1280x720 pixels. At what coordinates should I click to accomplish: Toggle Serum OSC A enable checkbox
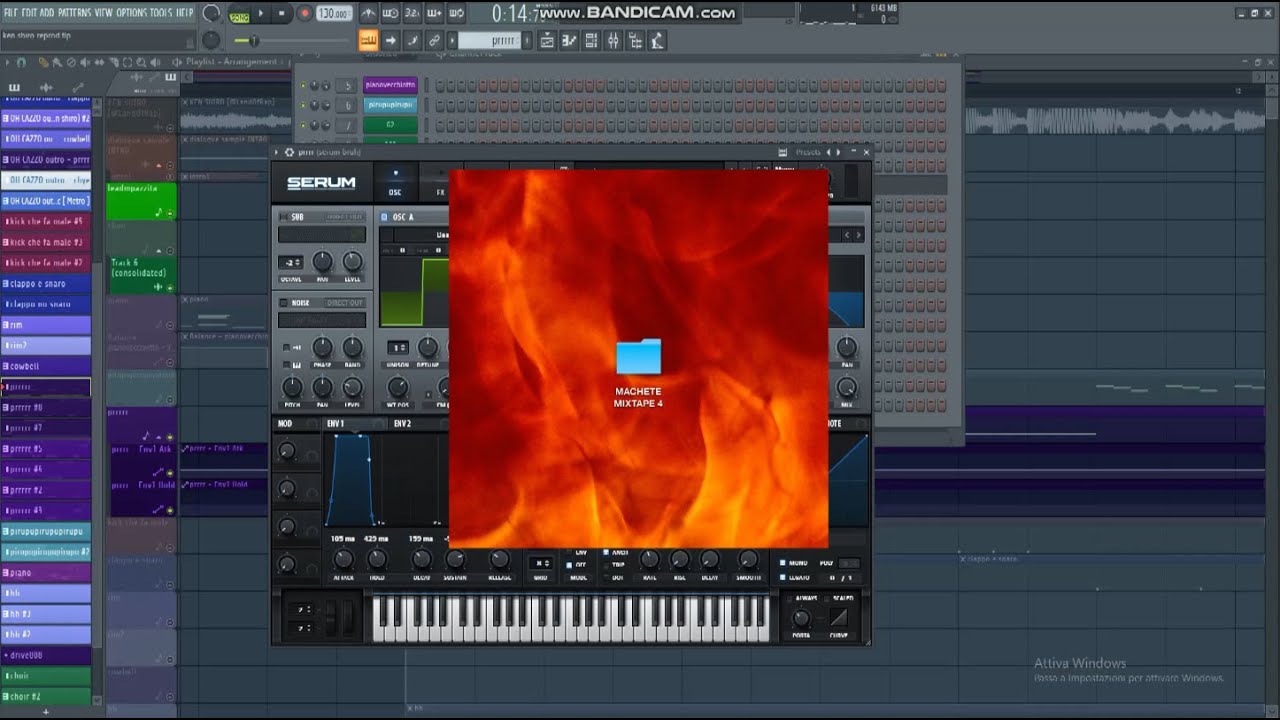[385, 217]
